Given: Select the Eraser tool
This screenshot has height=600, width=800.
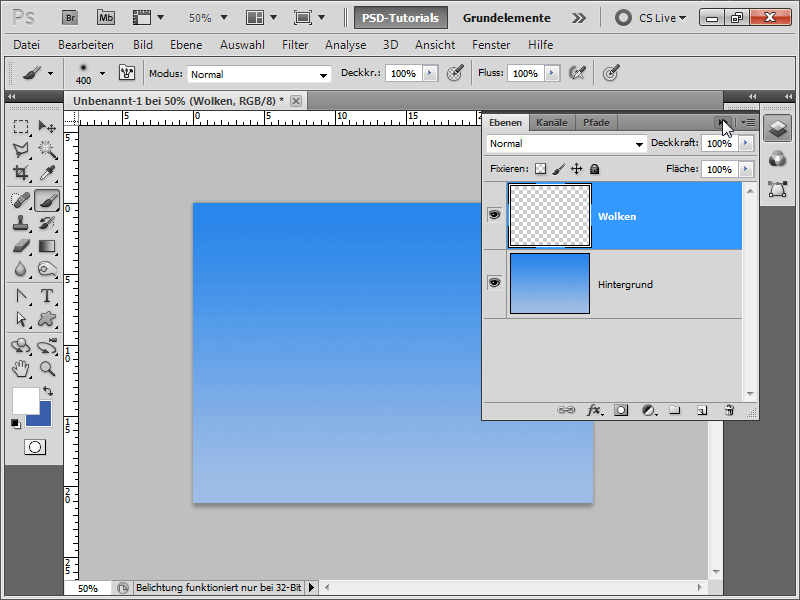Looking at the screenshot, I should 21,246.
